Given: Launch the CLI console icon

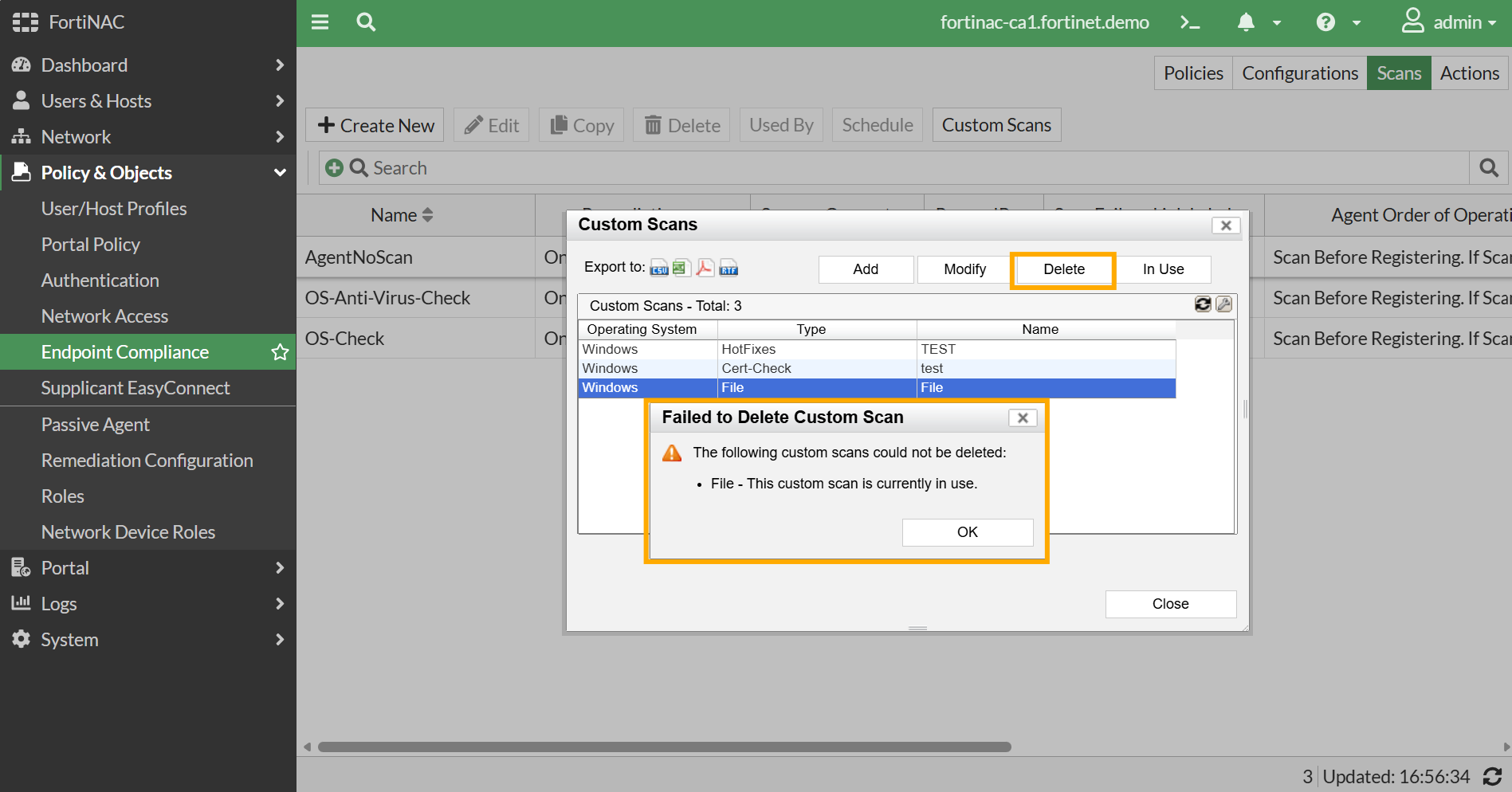Looking at the screenshot, I should [x=1190, y=22].
